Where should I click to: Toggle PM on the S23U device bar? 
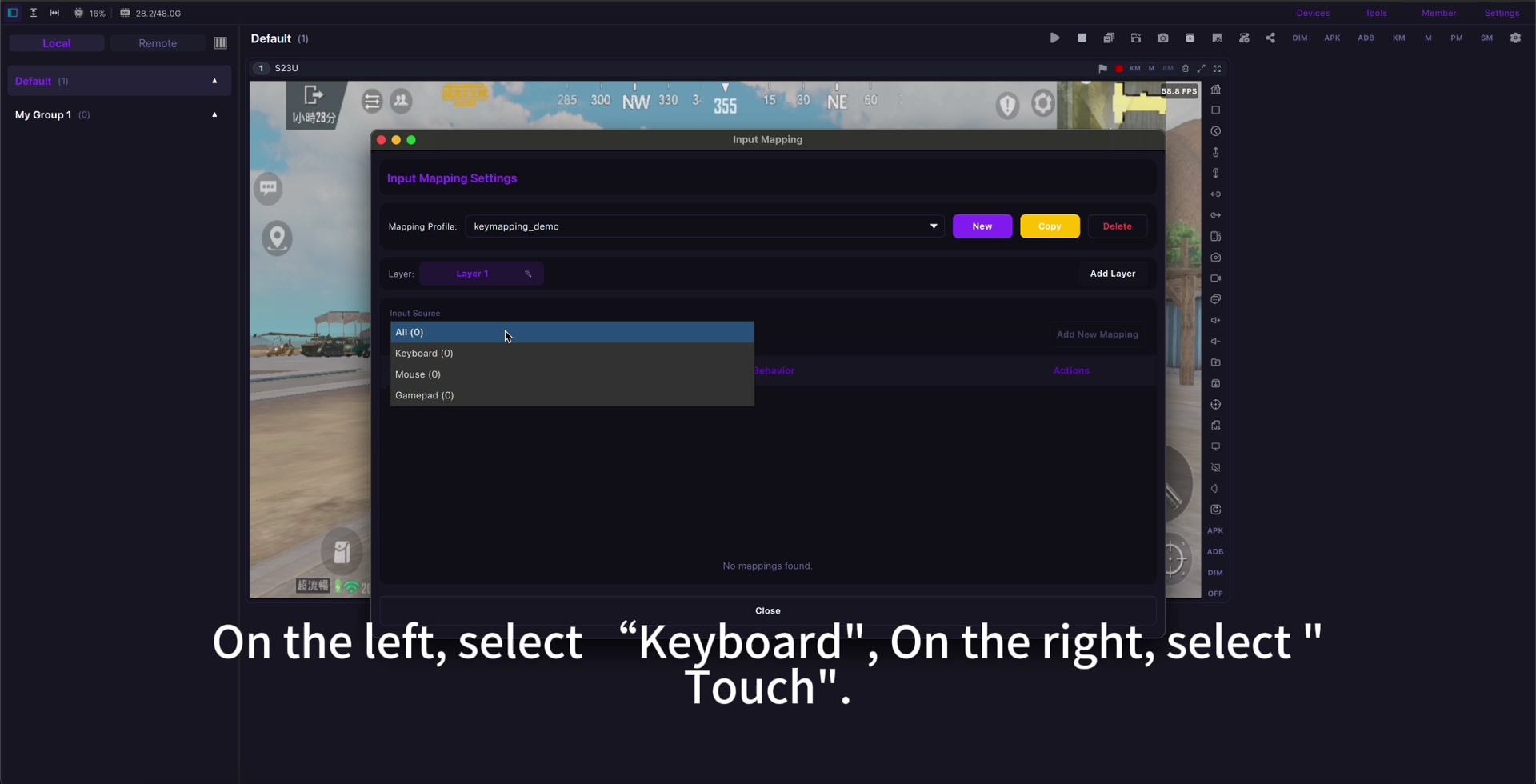click(1168, 69)
